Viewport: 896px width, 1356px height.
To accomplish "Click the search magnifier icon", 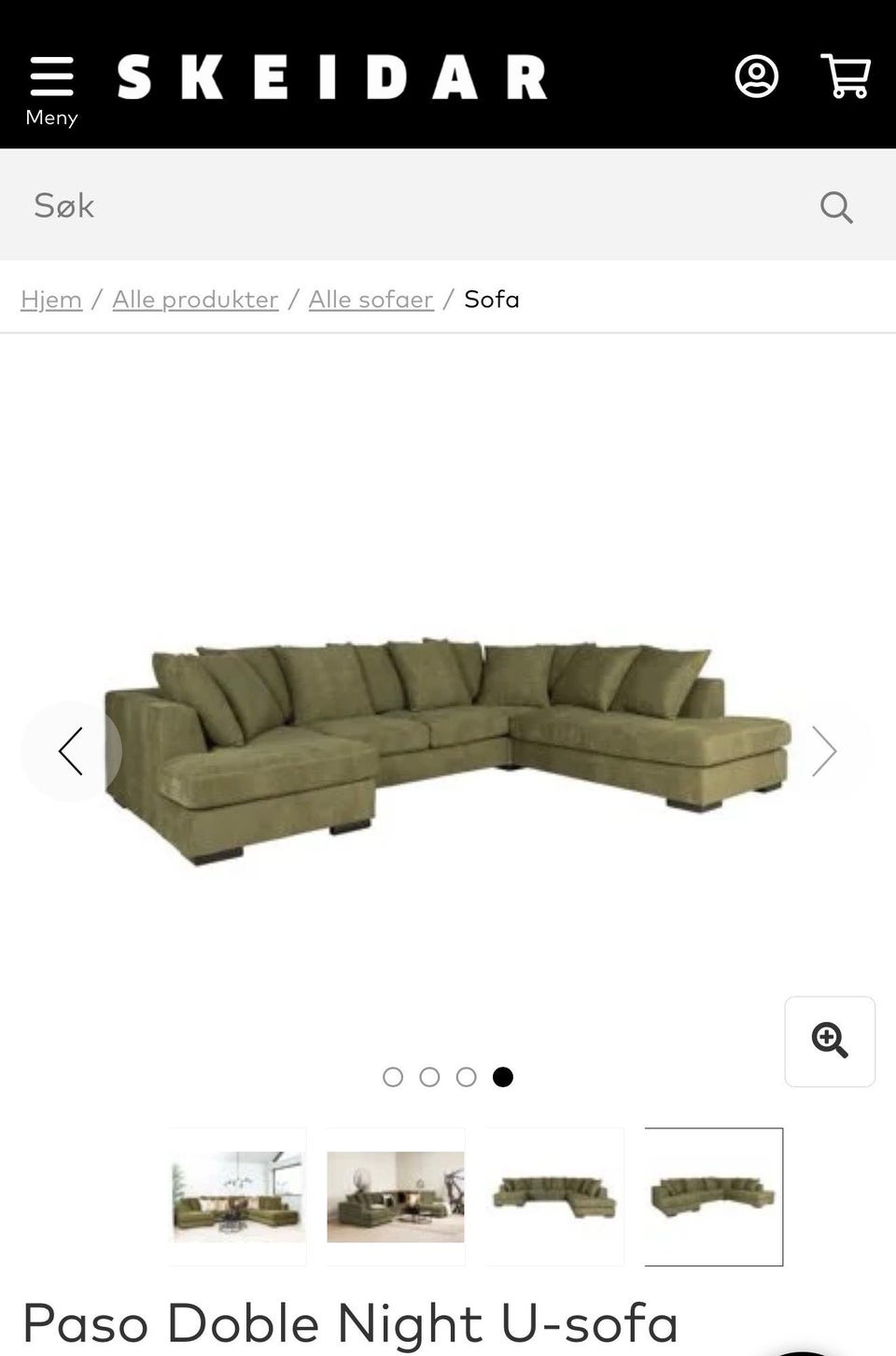I will tap(836, 206).
